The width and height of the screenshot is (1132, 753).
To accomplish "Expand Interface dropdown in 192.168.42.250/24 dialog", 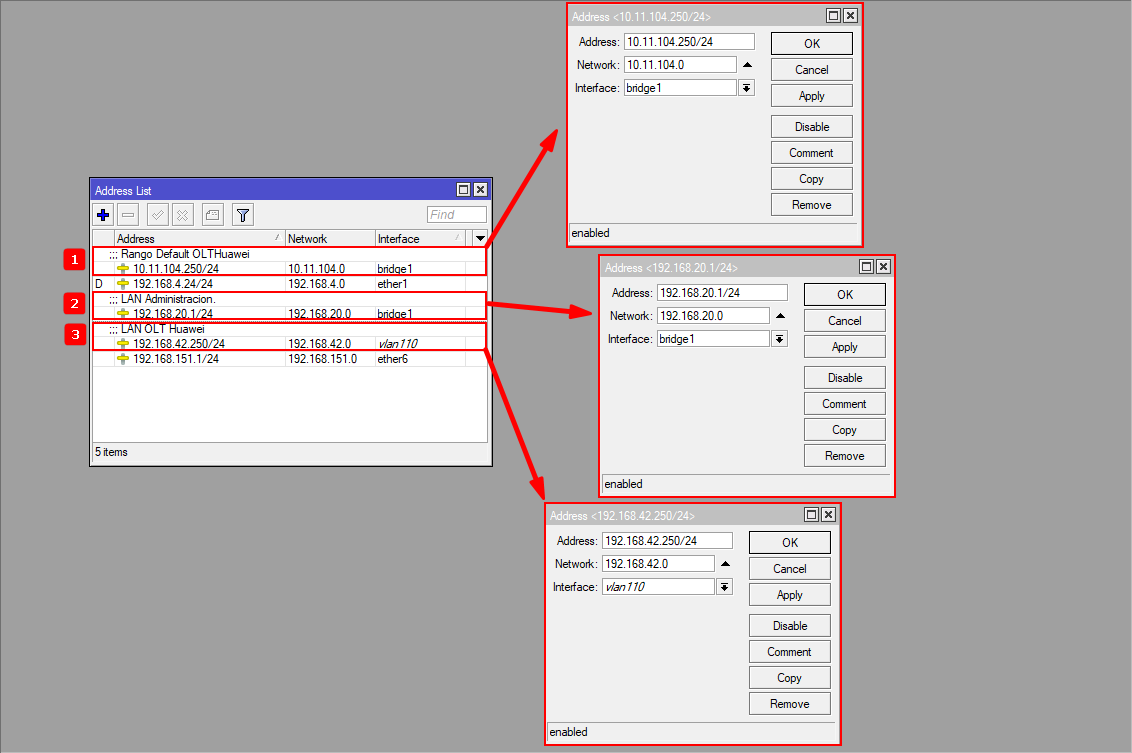I will point(724,587).
